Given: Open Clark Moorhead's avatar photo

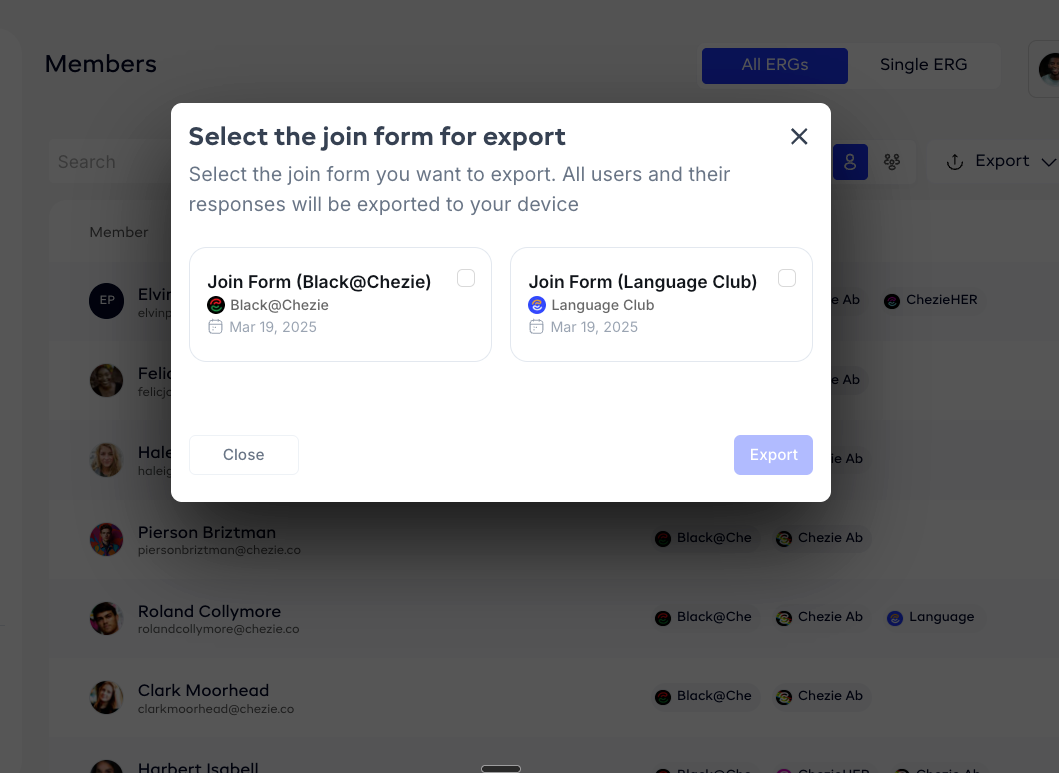Looking at the screenshot, I should (x=107, y=698).
